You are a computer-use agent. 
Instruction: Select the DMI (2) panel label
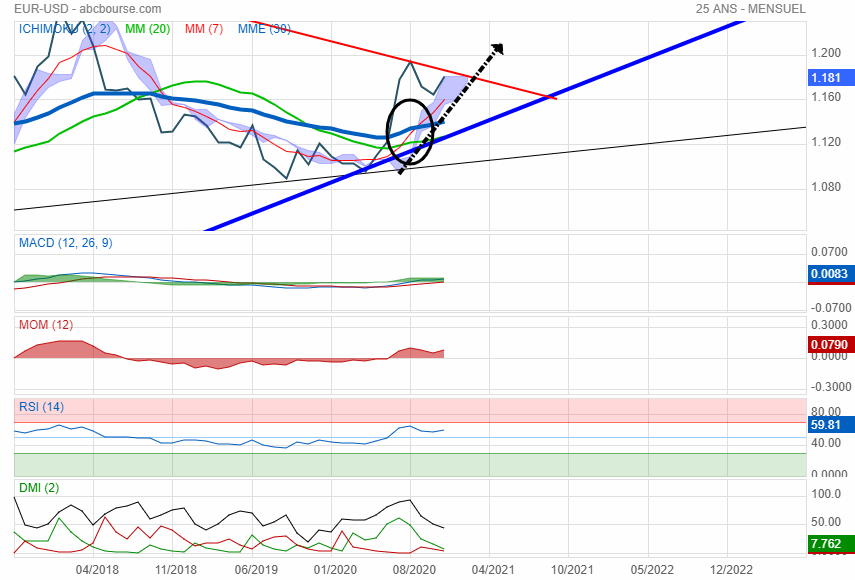tap(39, 488)
